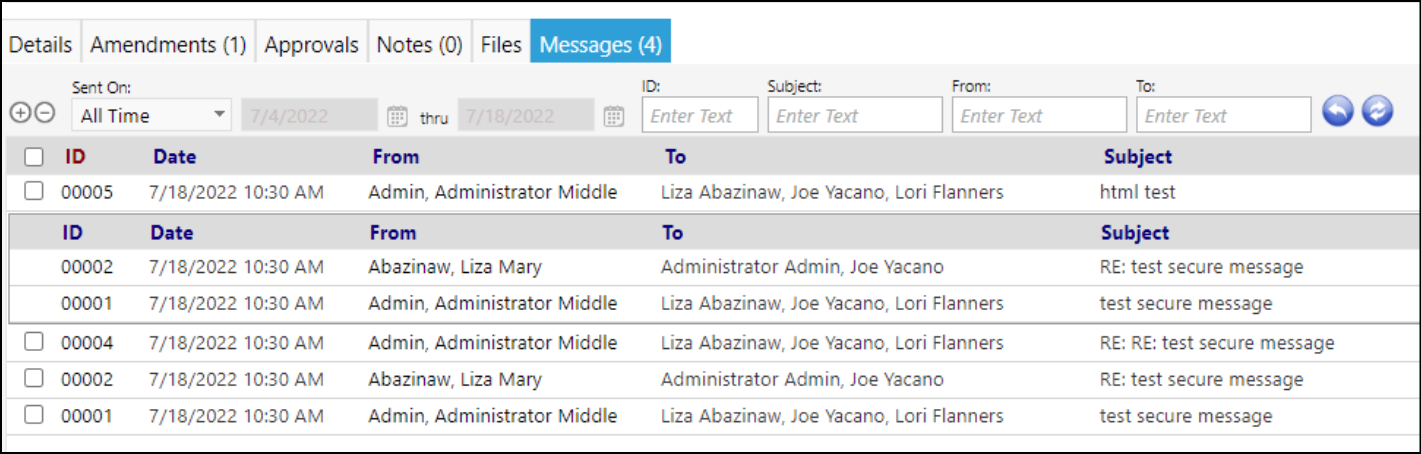
Task: Go to the Notes (0) tab
Action: point(419,45)
